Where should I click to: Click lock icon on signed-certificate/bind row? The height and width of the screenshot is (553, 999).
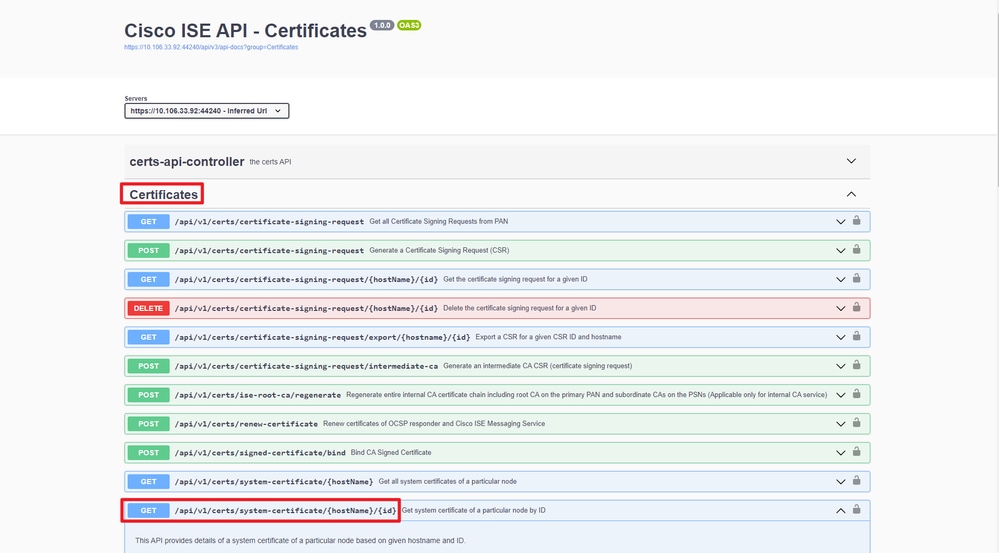tap(856, 452)
